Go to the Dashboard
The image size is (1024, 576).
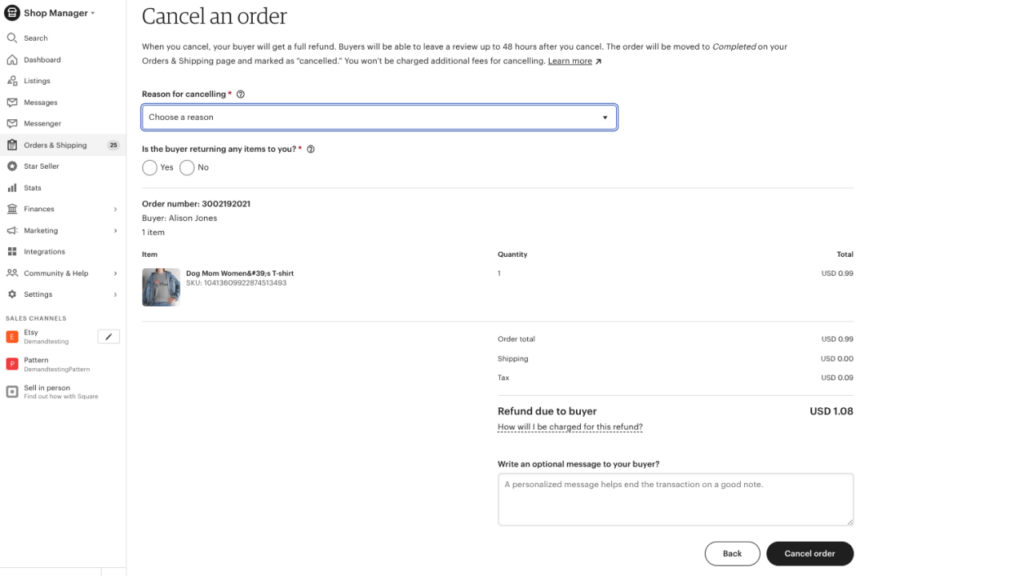pos(40,59)
